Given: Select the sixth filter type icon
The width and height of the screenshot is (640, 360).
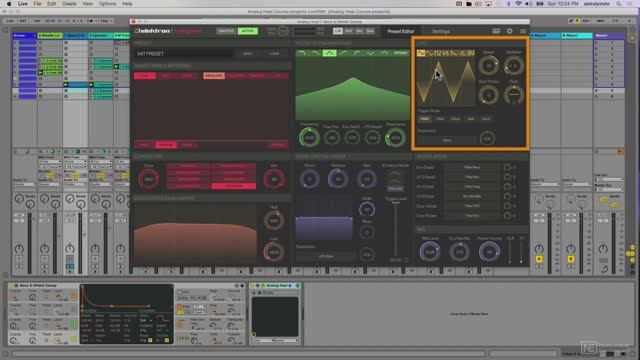Looking at the screenshot, I should (371, 53).
